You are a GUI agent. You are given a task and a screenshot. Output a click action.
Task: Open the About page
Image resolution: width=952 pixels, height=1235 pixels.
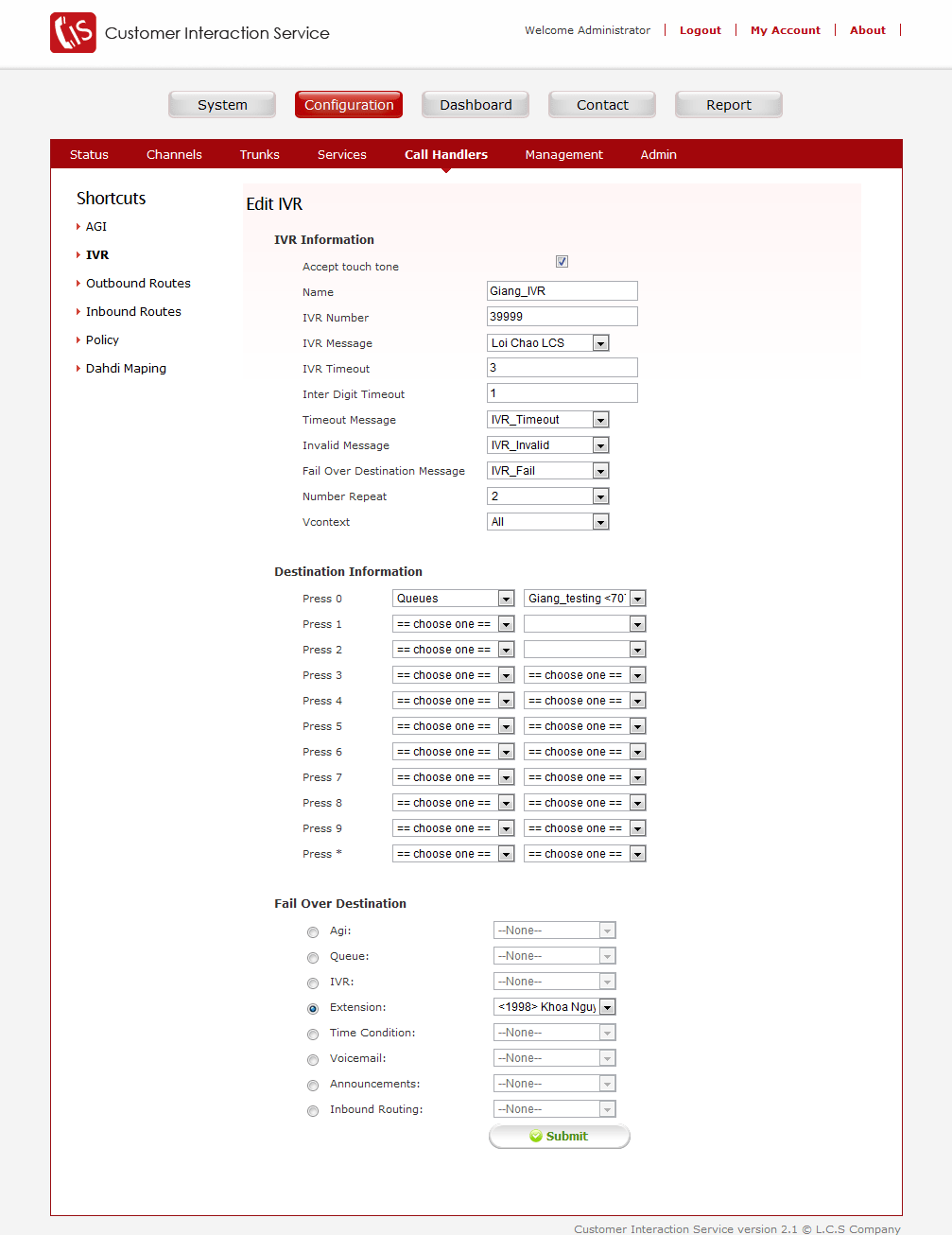[868, 30]
